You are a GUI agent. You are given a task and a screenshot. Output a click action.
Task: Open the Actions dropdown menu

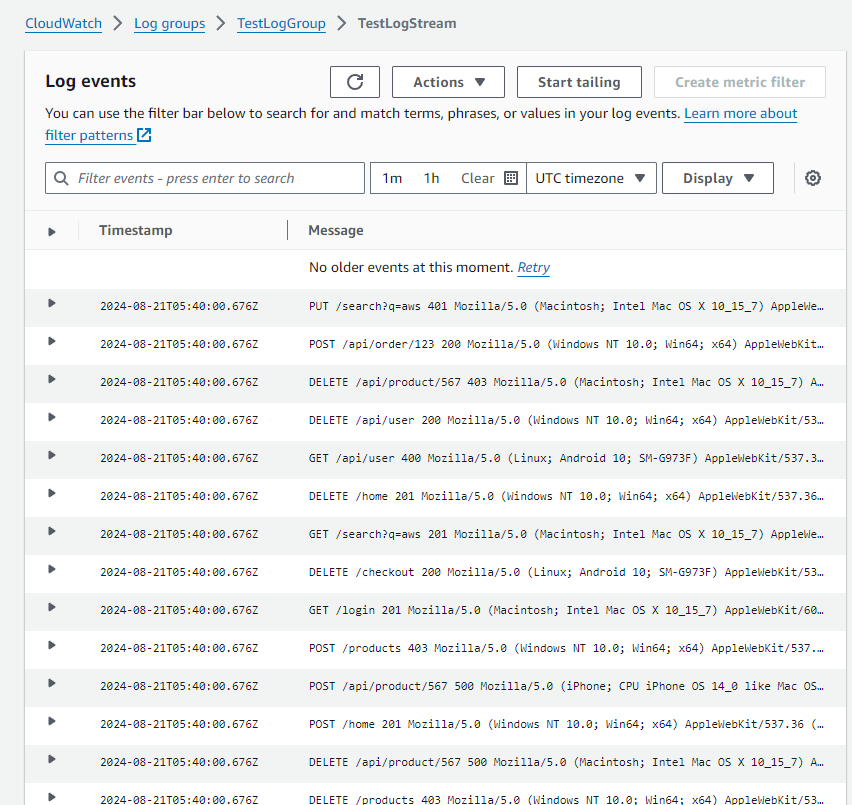pos(448,82)
